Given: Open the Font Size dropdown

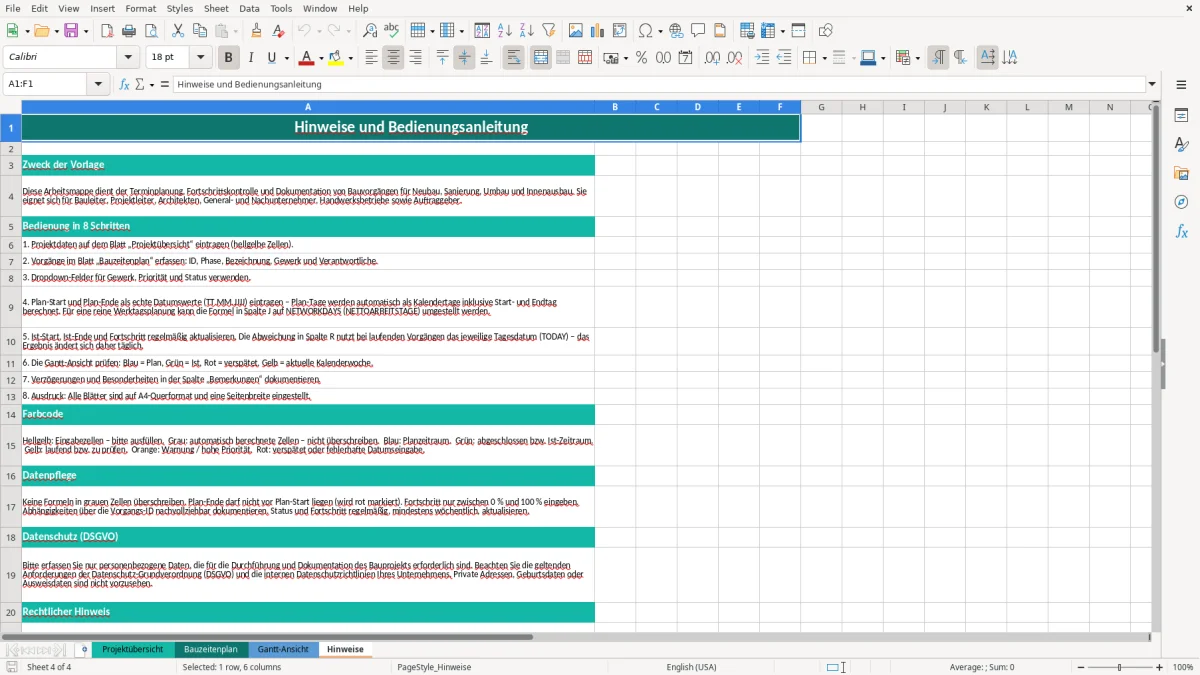Looking at the screenshot, I should click(200, 58).
